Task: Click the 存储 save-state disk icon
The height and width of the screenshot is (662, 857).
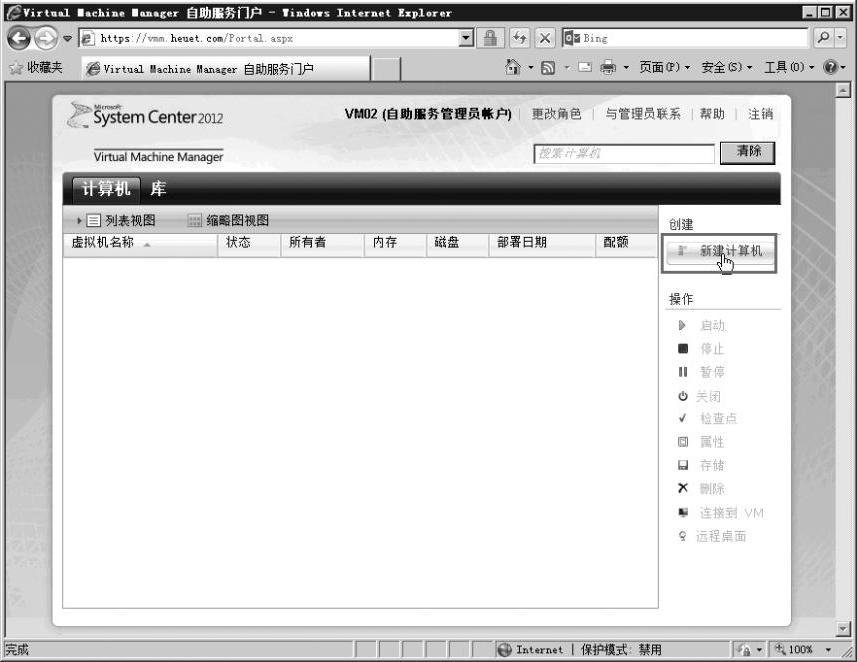Action: click(683, 465)
